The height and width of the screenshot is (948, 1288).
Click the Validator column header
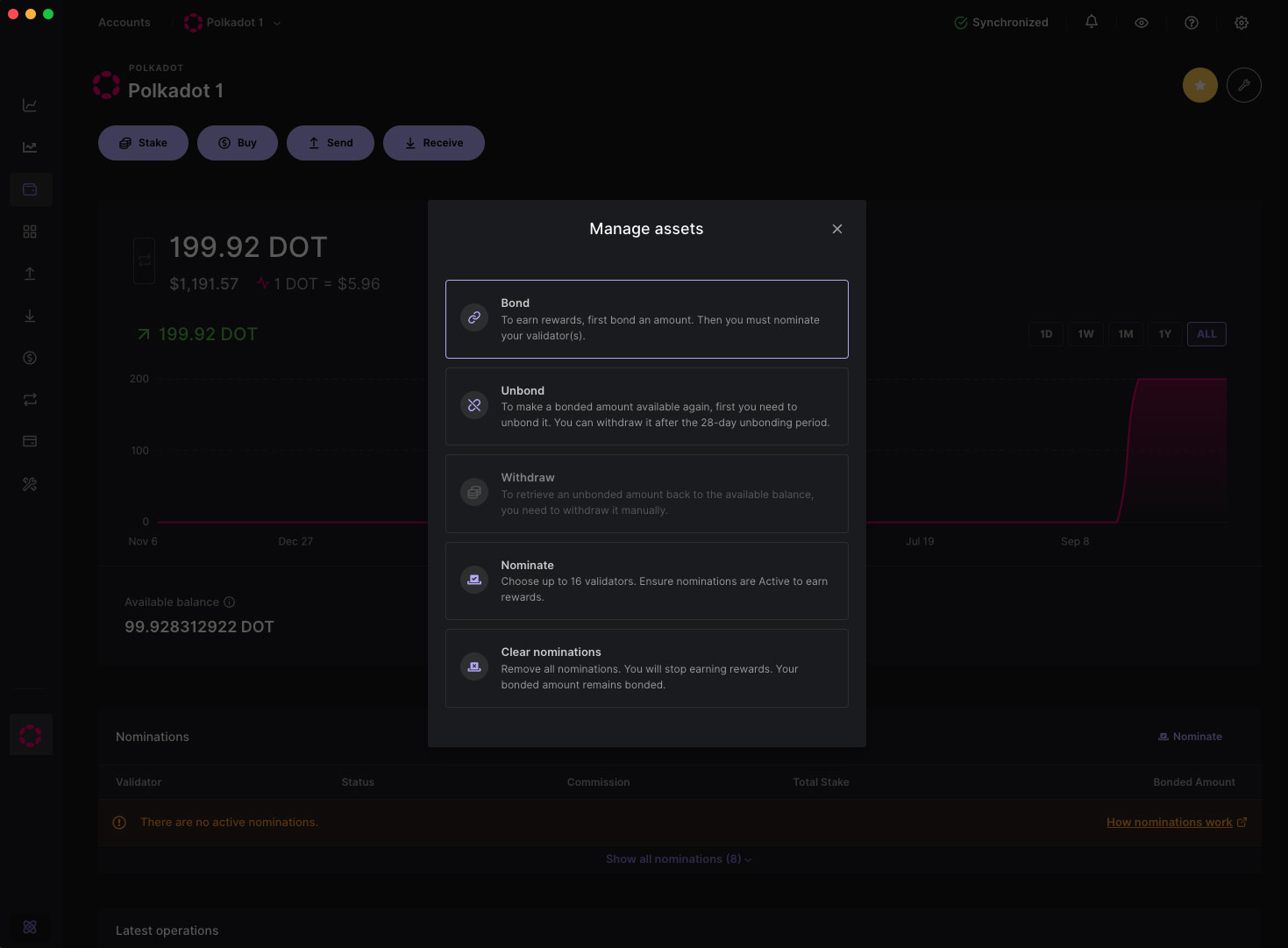click(x=139, y=782)
